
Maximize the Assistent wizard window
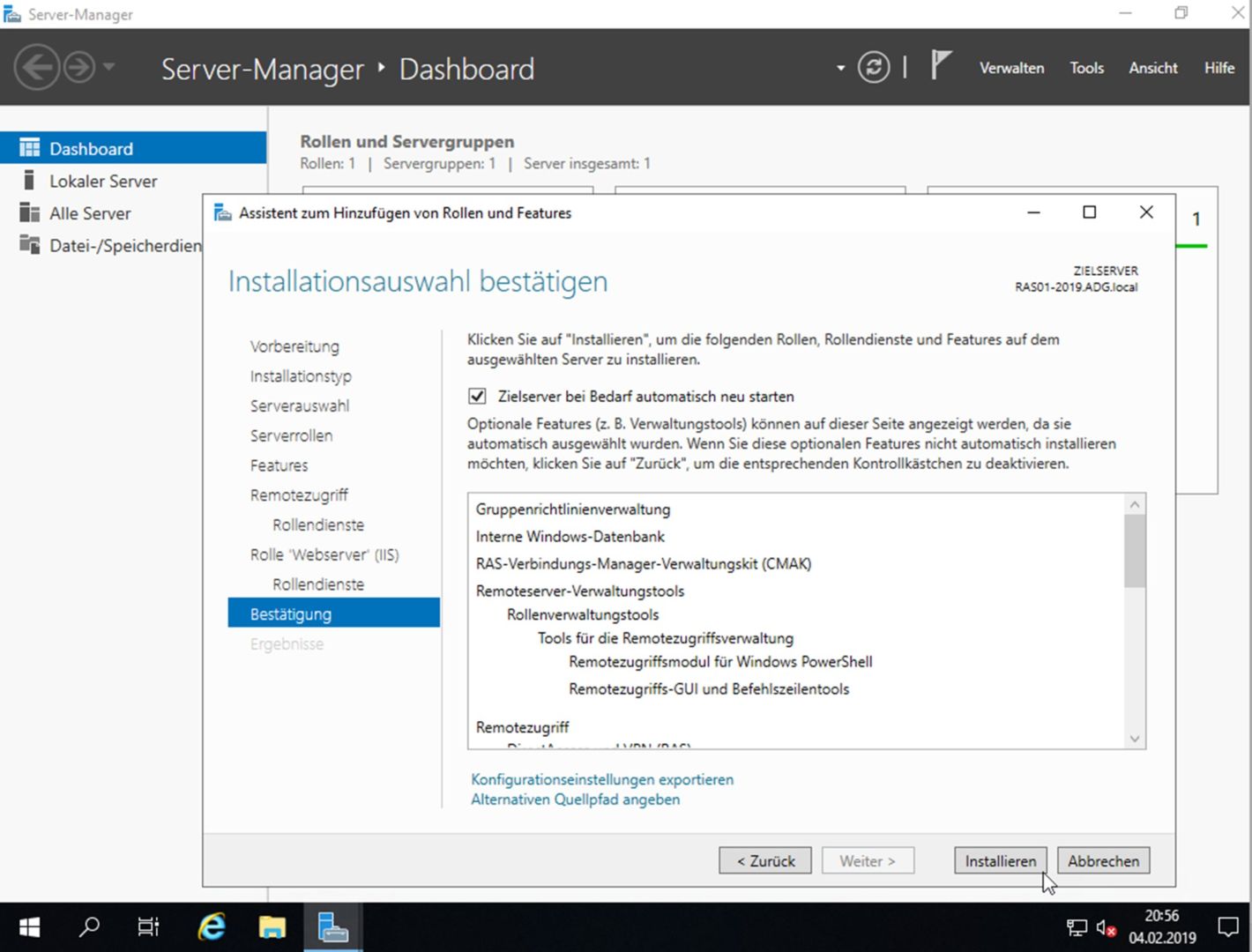point(1090,212)
